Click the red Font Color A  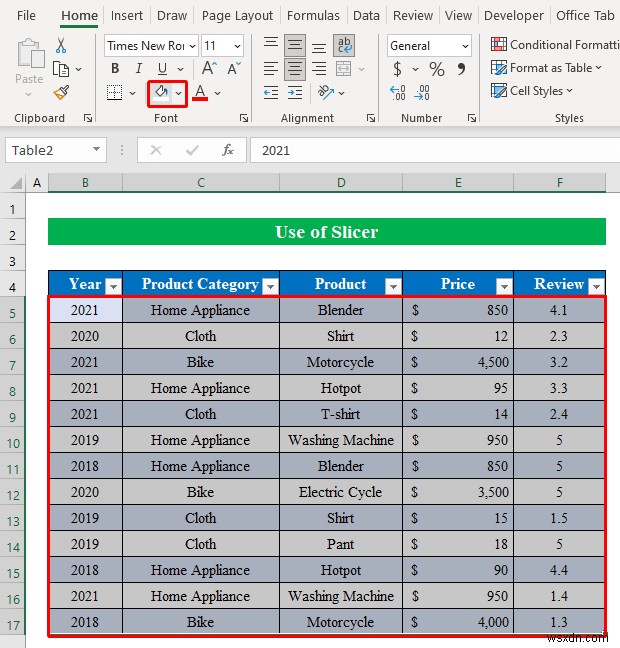pos(200,93)
